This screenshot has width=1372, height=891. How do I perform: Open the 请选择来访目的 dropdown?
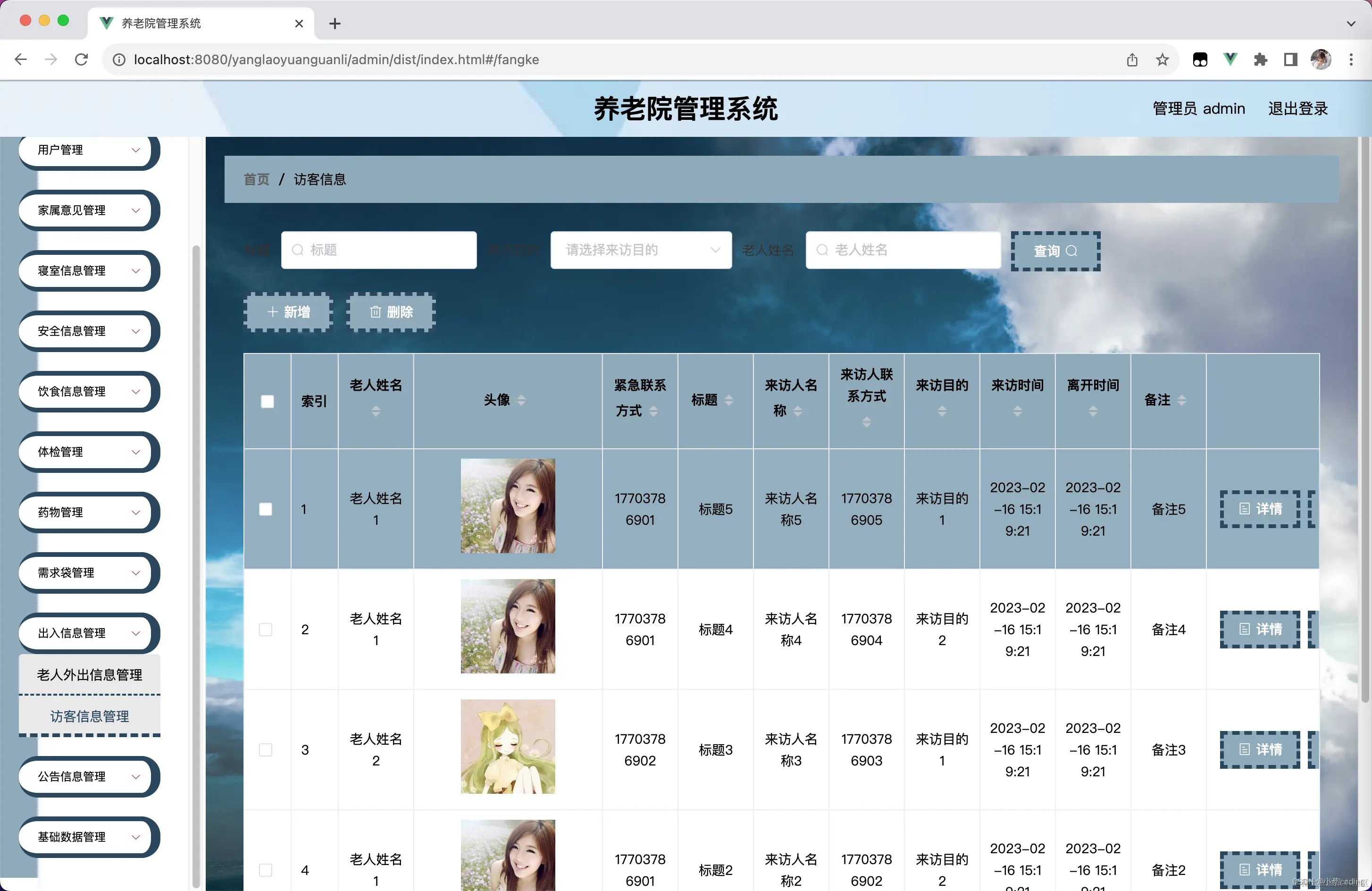[640, 250]
